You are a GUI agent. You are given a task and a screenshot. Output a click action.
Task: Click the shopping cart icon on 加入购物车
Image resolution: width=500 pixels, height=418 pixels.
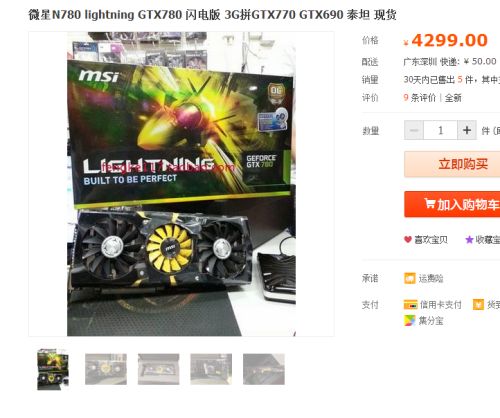coord(429,203)
